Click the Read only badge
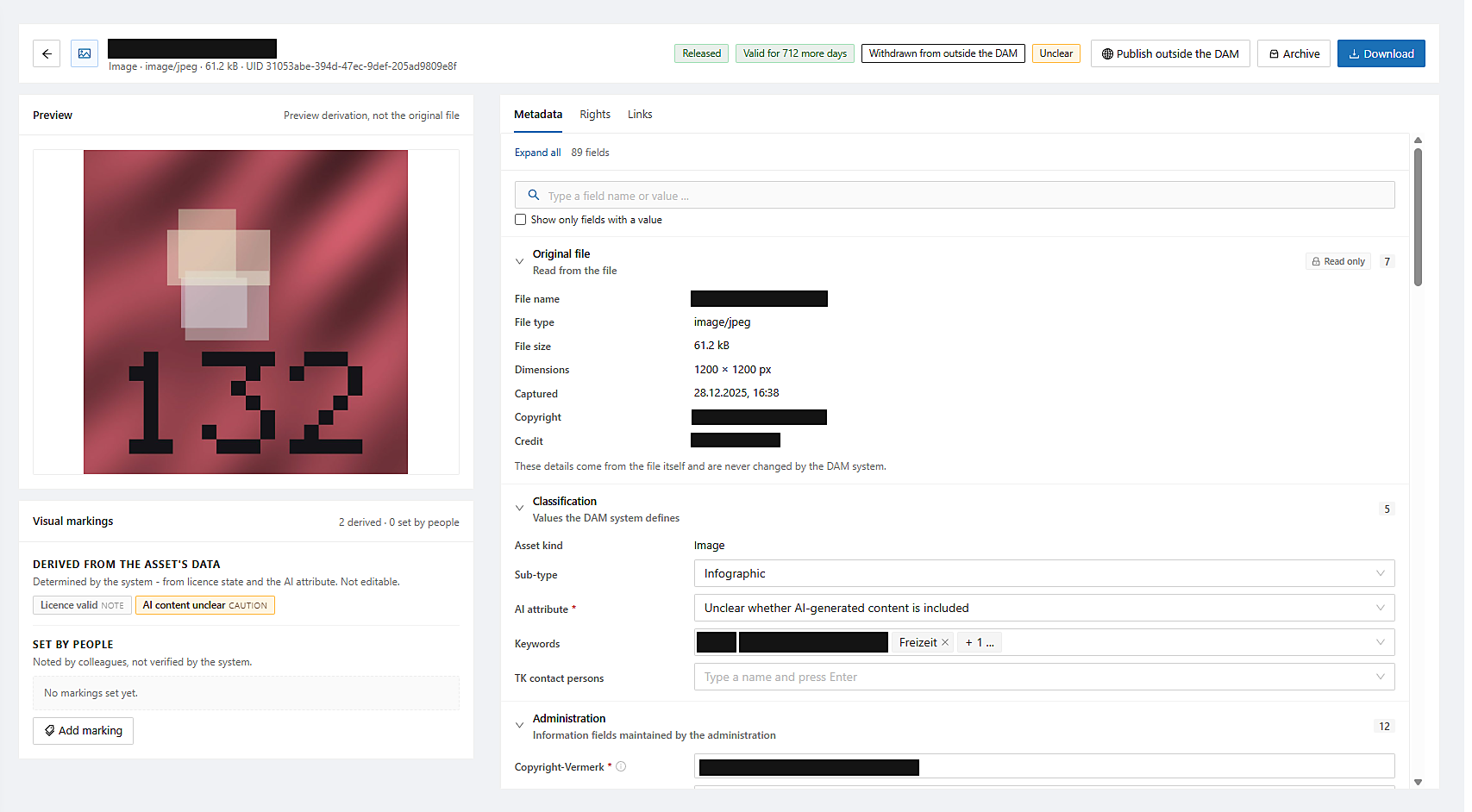 pyautogui.click(x=1337, y=261)
